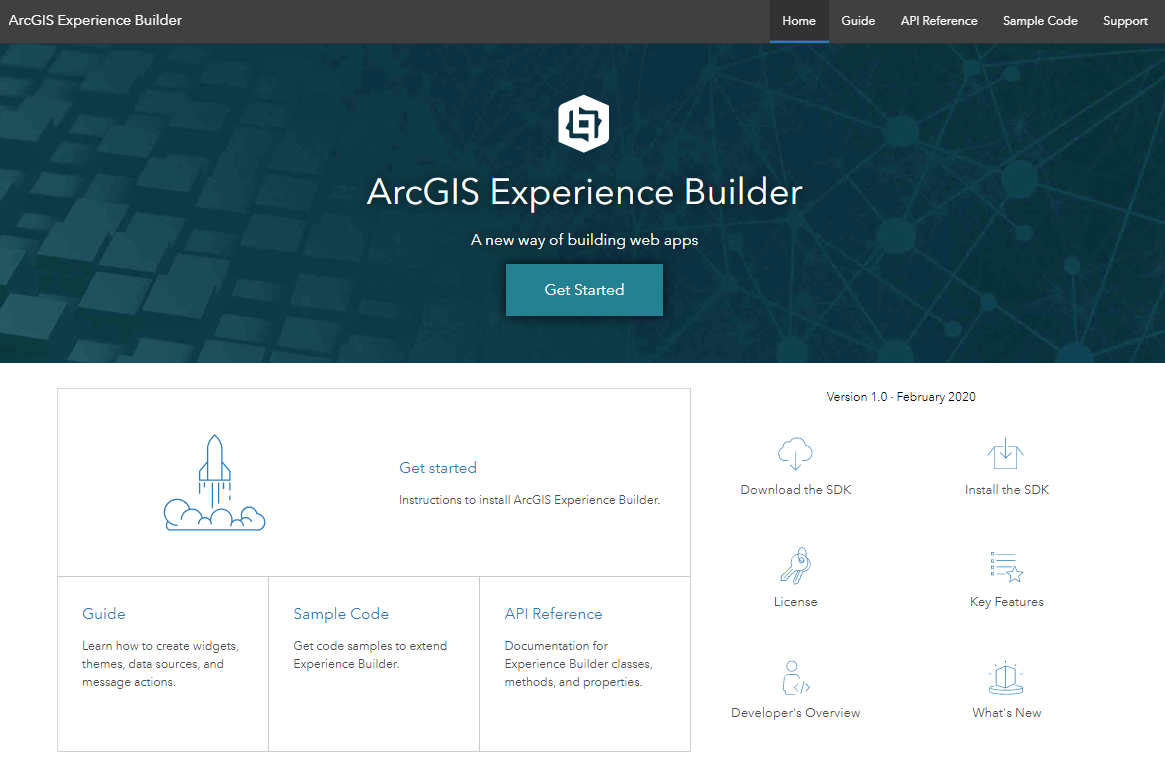Click 'Documentation for Experience Builder classes' description
Image resolution: width=1165 pixels, height=766 pixels.
tap(578, 664)
